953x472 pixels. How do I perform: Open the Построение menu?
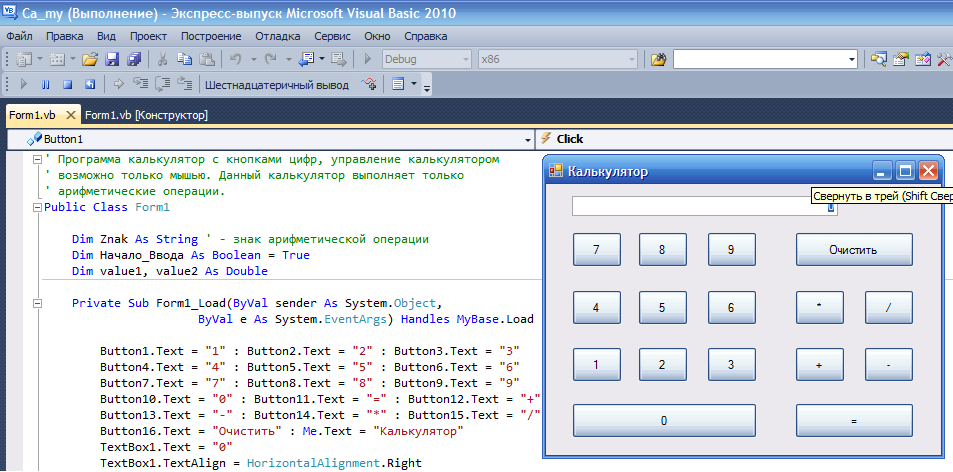[x=211, y=36]
